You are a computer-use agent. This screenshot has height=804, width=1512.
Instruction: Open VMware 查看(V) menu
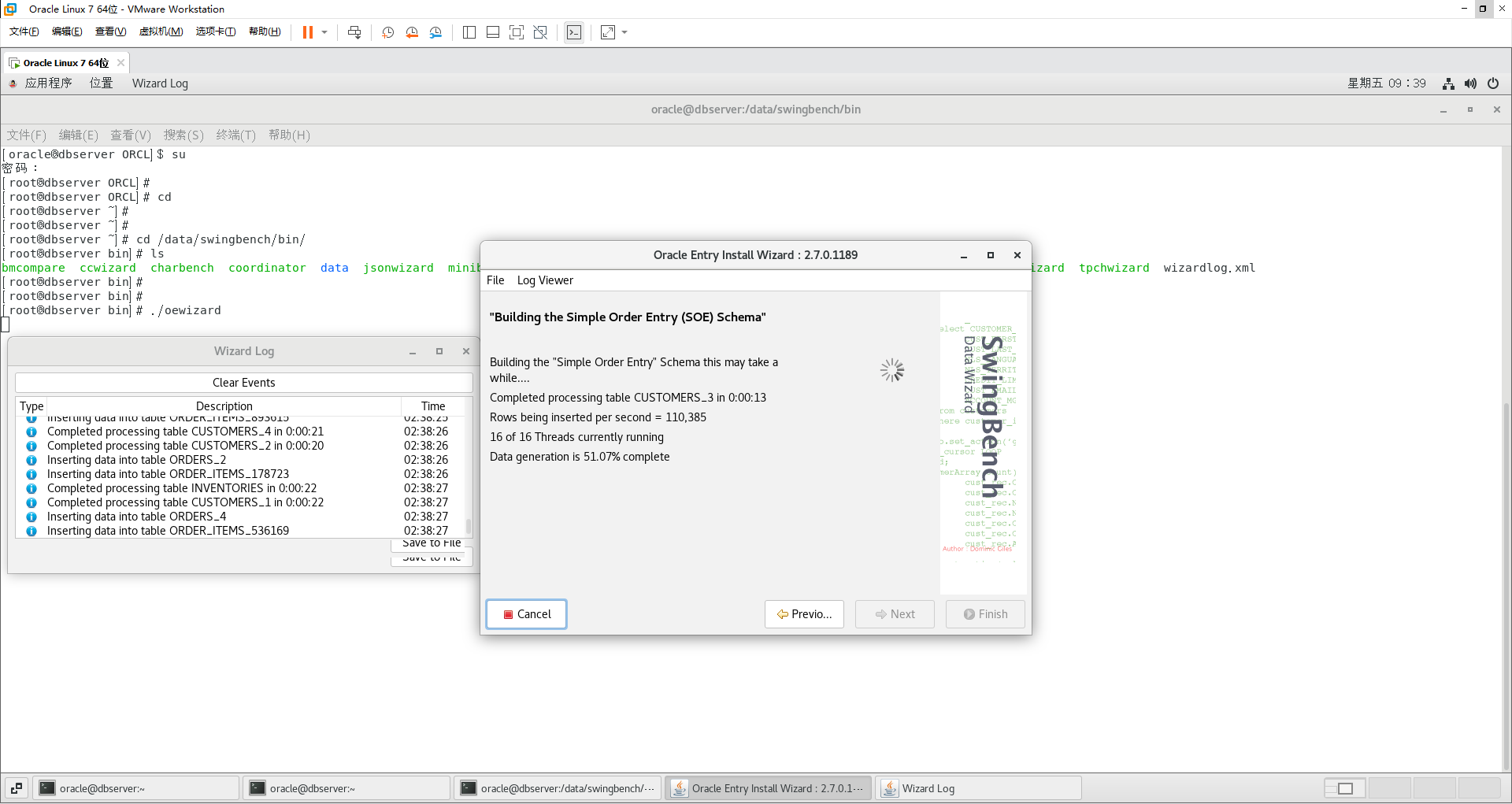[110, 31]
